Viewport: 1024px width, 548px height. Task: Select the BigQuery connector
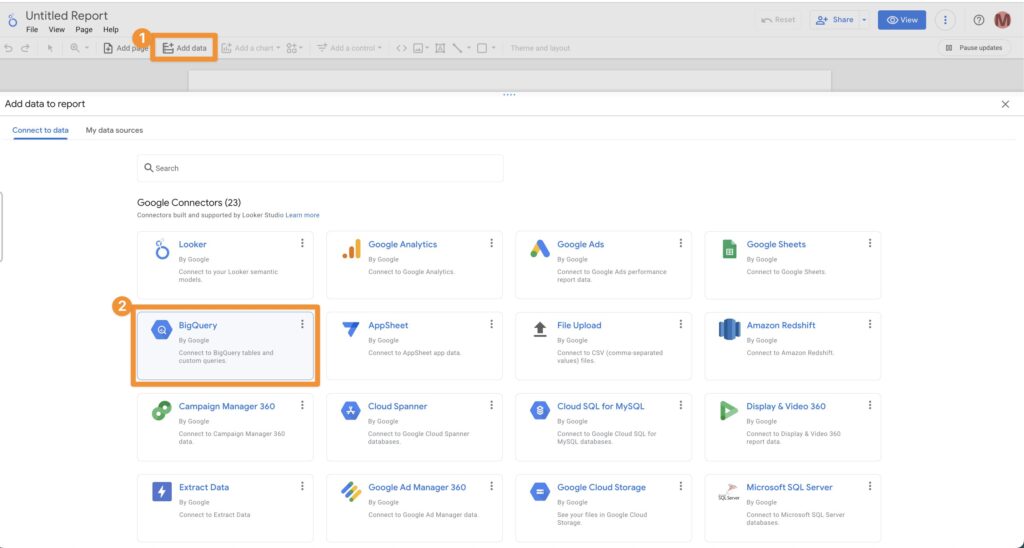tap(225, 346)
